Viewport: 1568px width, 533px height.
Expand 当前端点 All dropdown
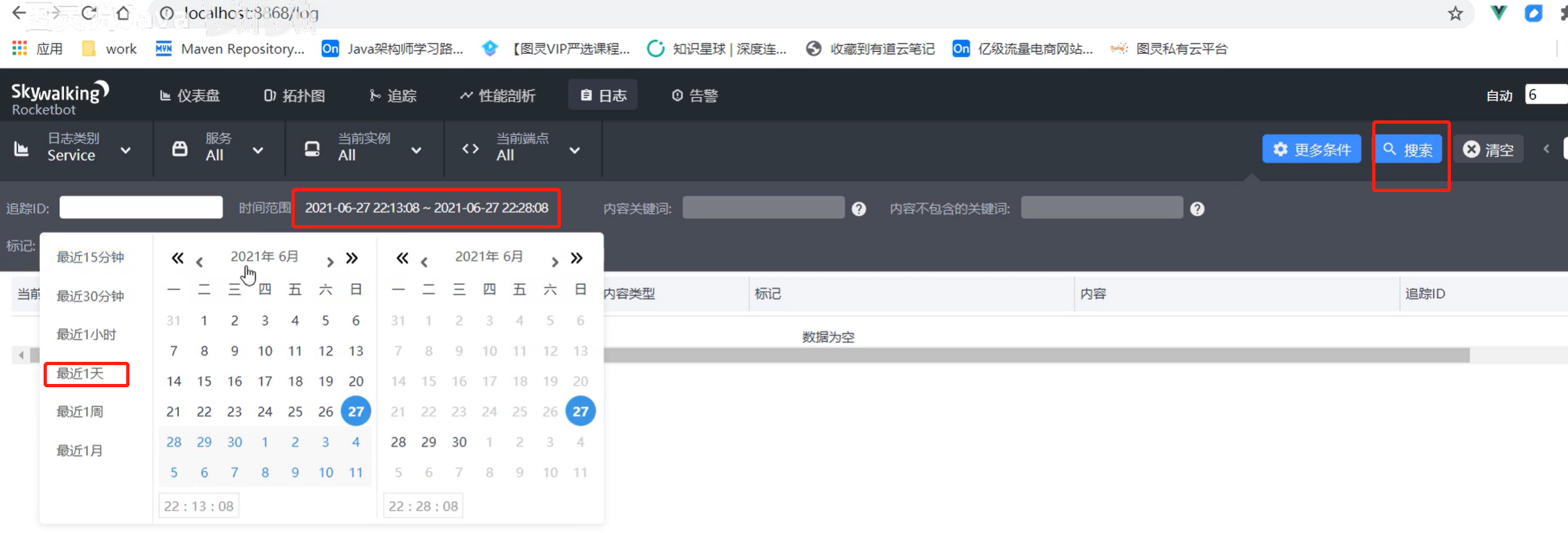pos(523,148)
